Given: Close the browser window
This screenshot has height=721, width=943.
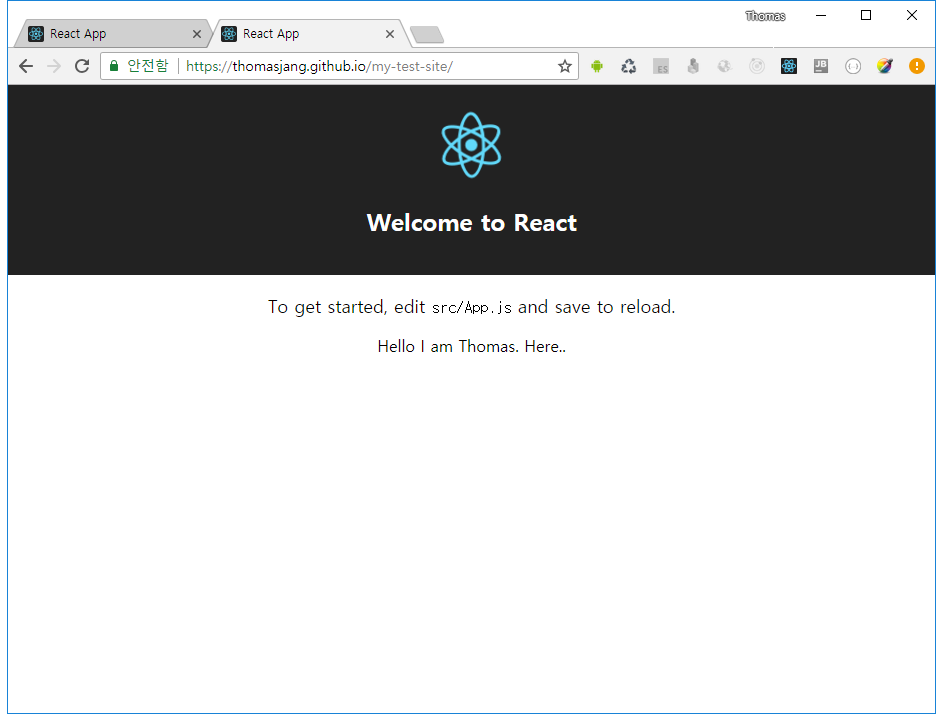Looking at the screenshot, I should coord(912,16).
